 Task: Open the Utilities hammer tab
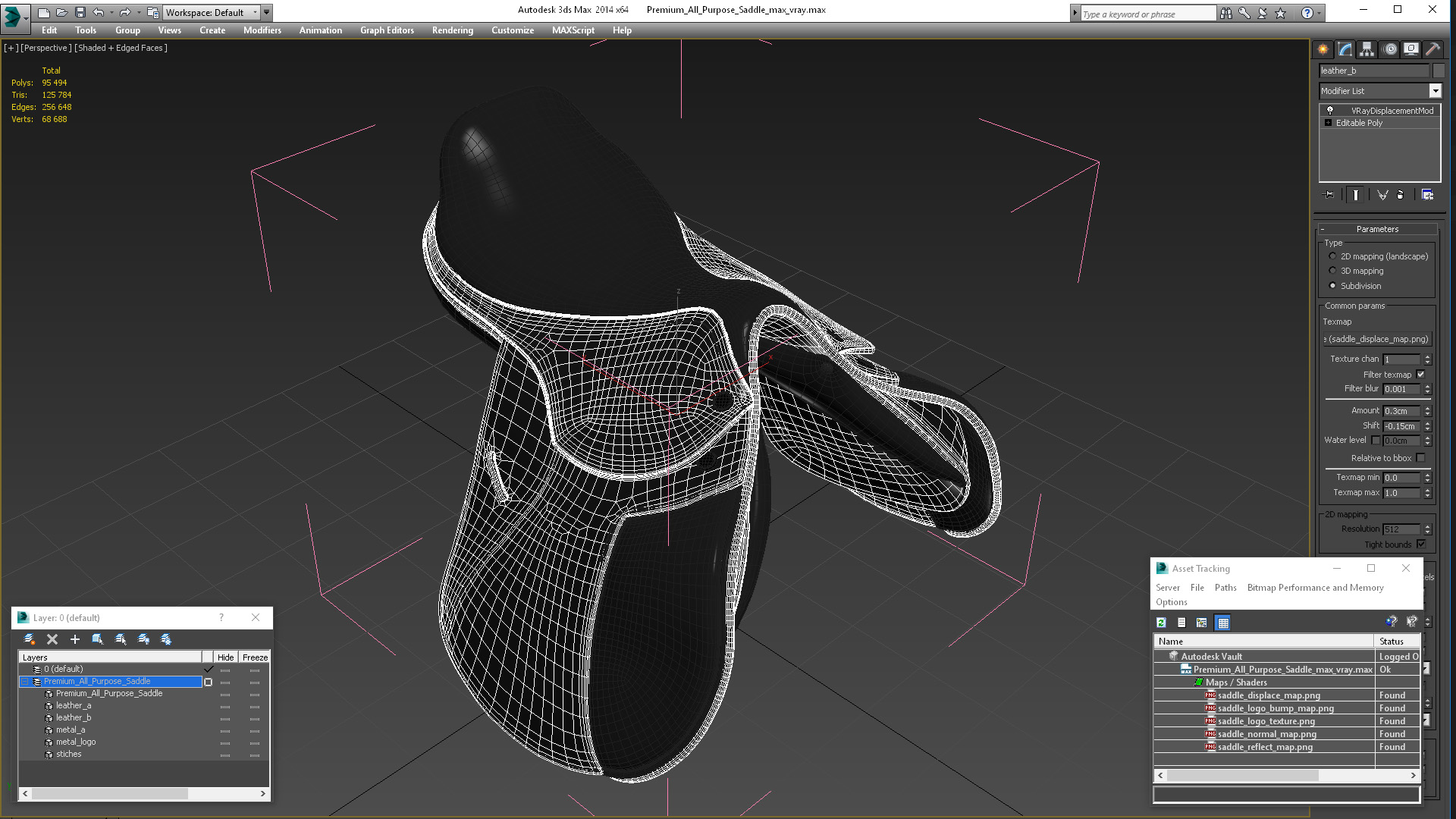1432,49
